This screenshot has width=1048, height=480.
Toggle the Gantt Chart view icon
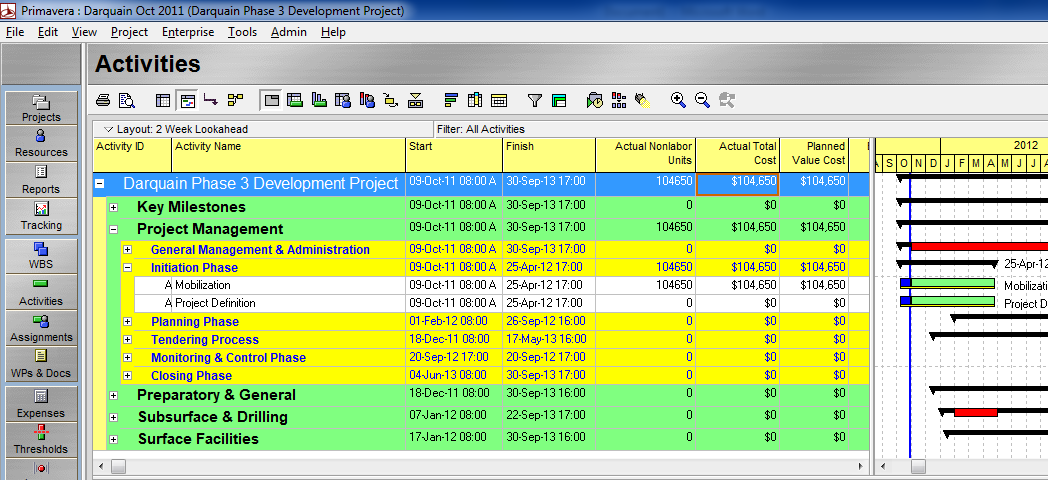click(188, 100)
